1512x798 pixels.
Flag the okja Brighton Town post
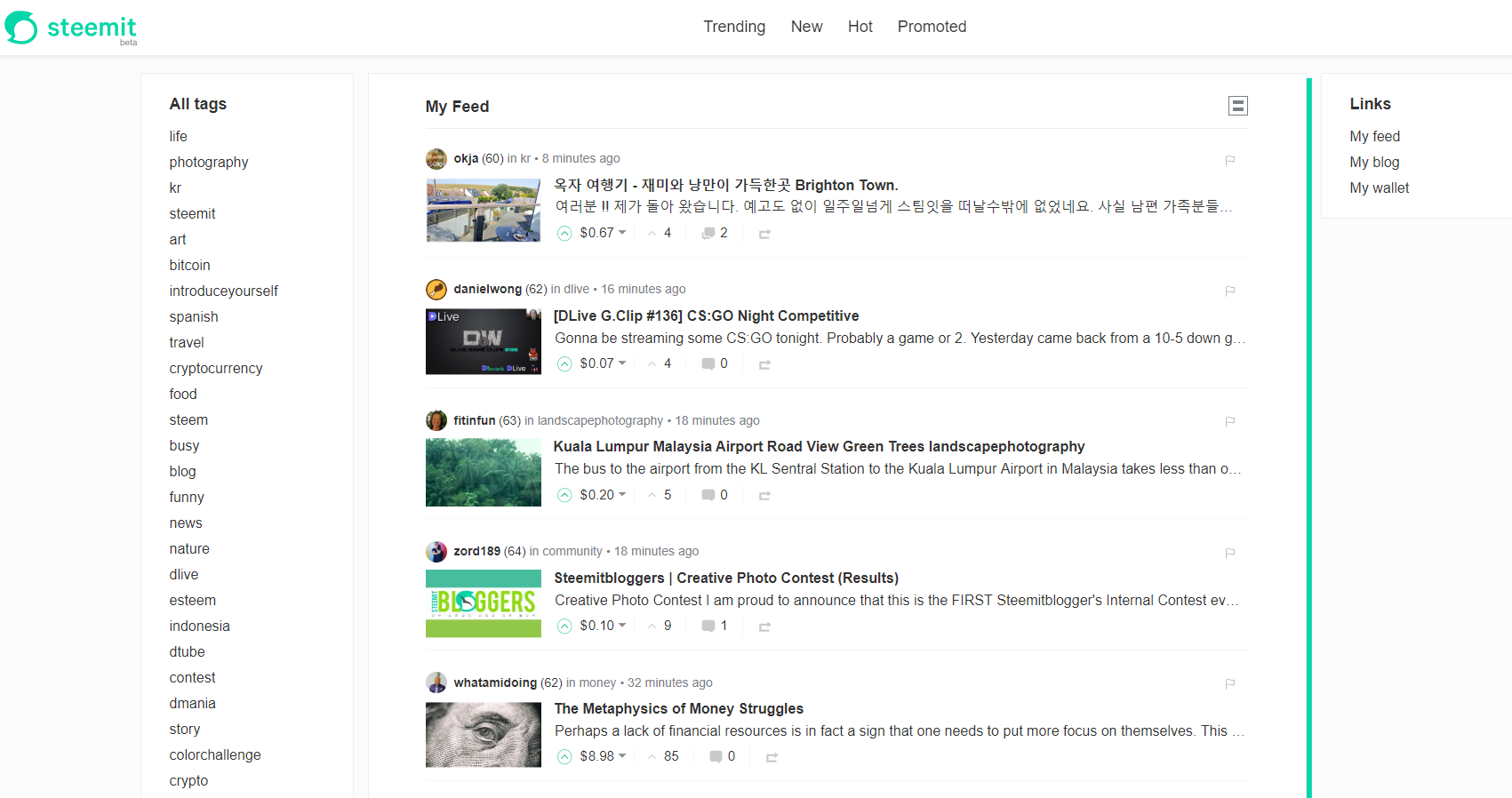(1230, 160)
